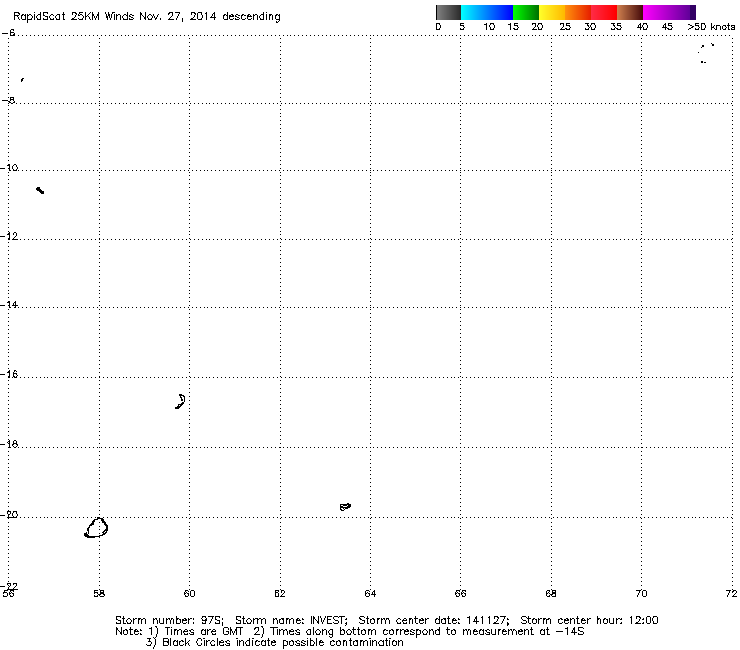Select the cyan-blue 5-15 knots legend band

[487, 12]
